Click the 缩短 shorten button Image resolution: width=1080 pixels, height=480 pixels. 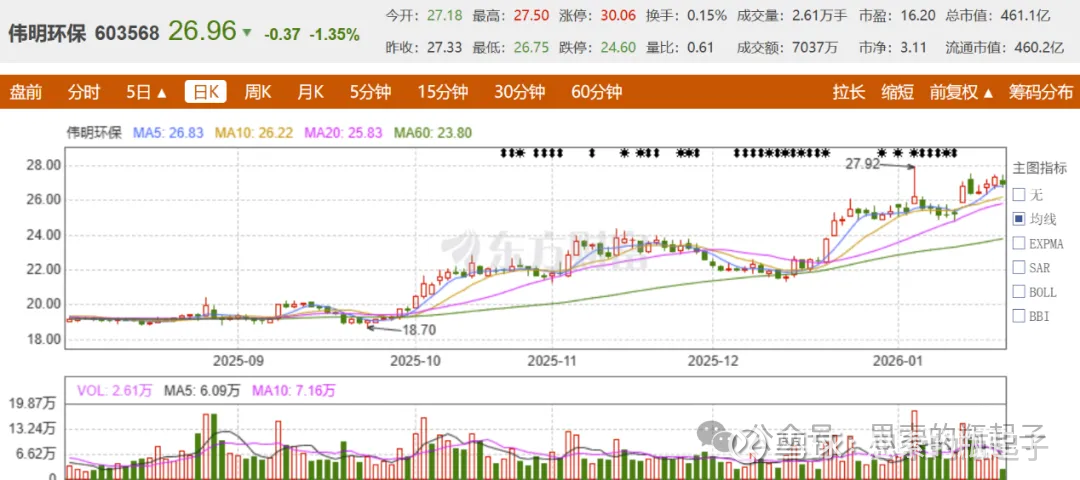click(897, 92)
